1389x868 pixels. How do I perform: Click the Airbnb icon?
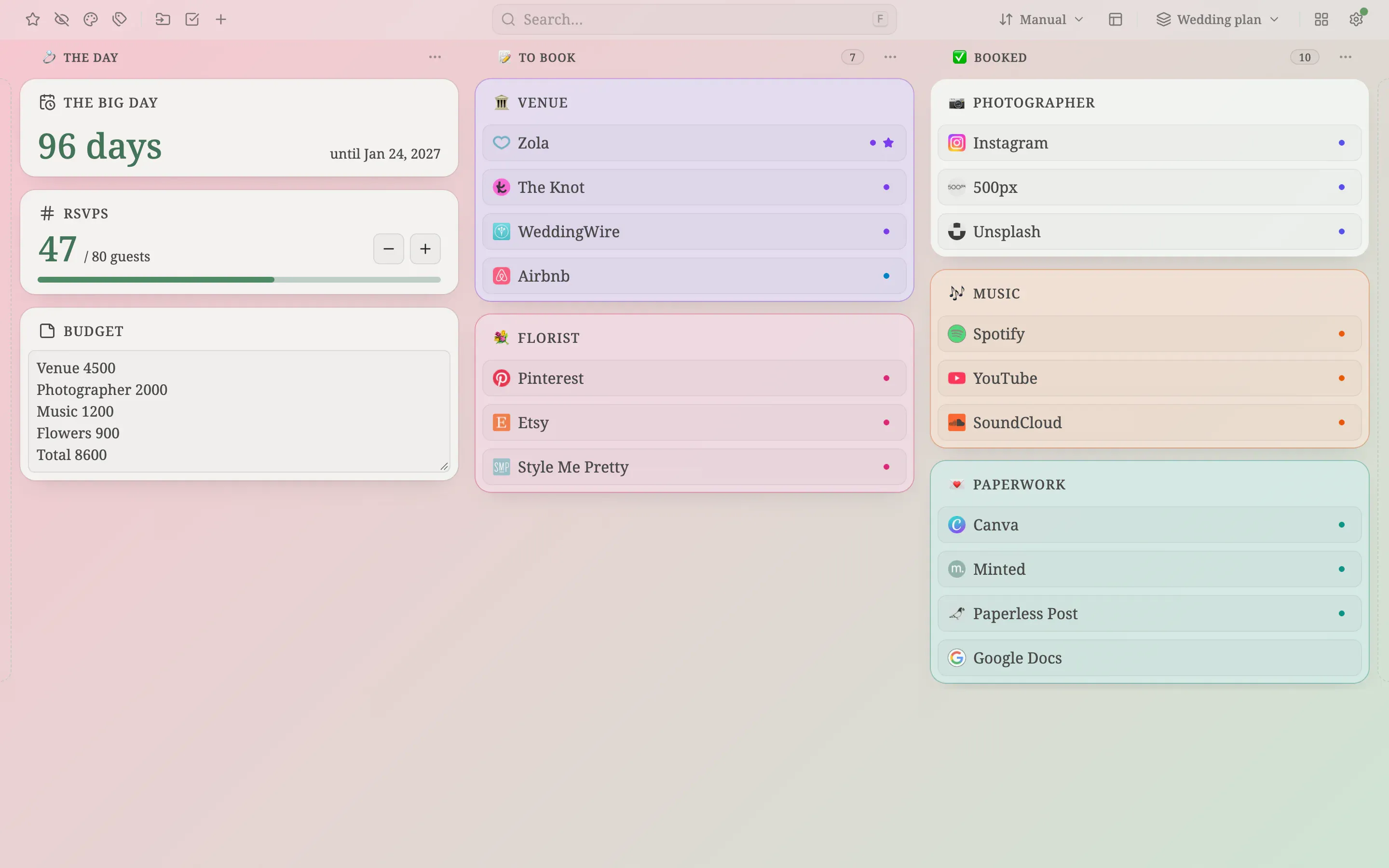point(502,276)
